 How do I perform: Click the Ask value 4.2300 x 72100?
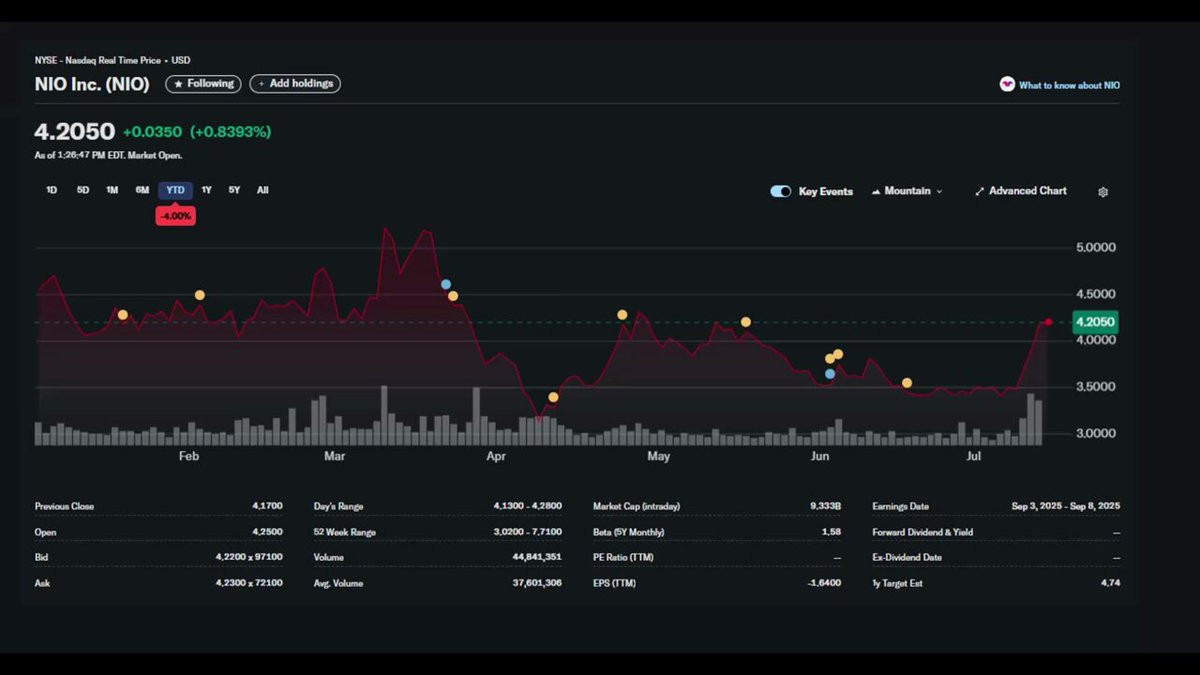(249, 583)
